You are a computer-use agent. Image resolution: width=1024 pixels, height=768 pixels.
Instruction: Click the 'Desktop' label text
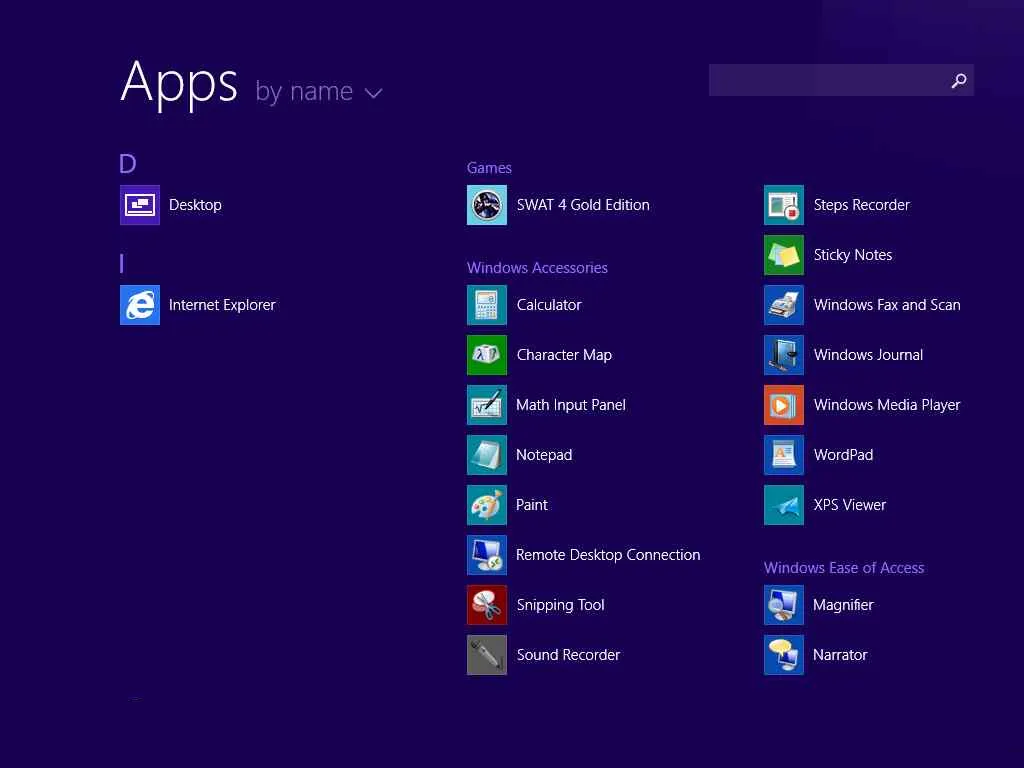click(195, 205)
